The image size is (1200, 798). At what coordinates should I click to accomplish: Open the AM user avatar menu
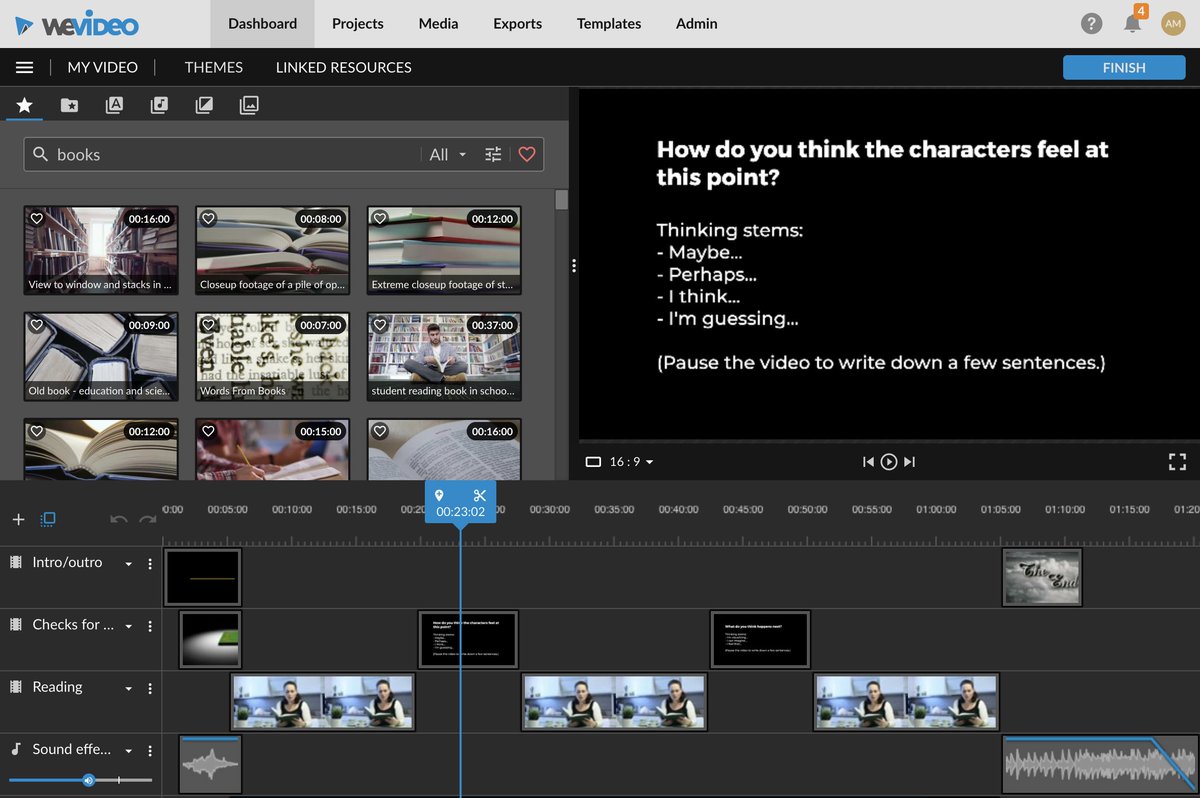tap(1173, 23)
